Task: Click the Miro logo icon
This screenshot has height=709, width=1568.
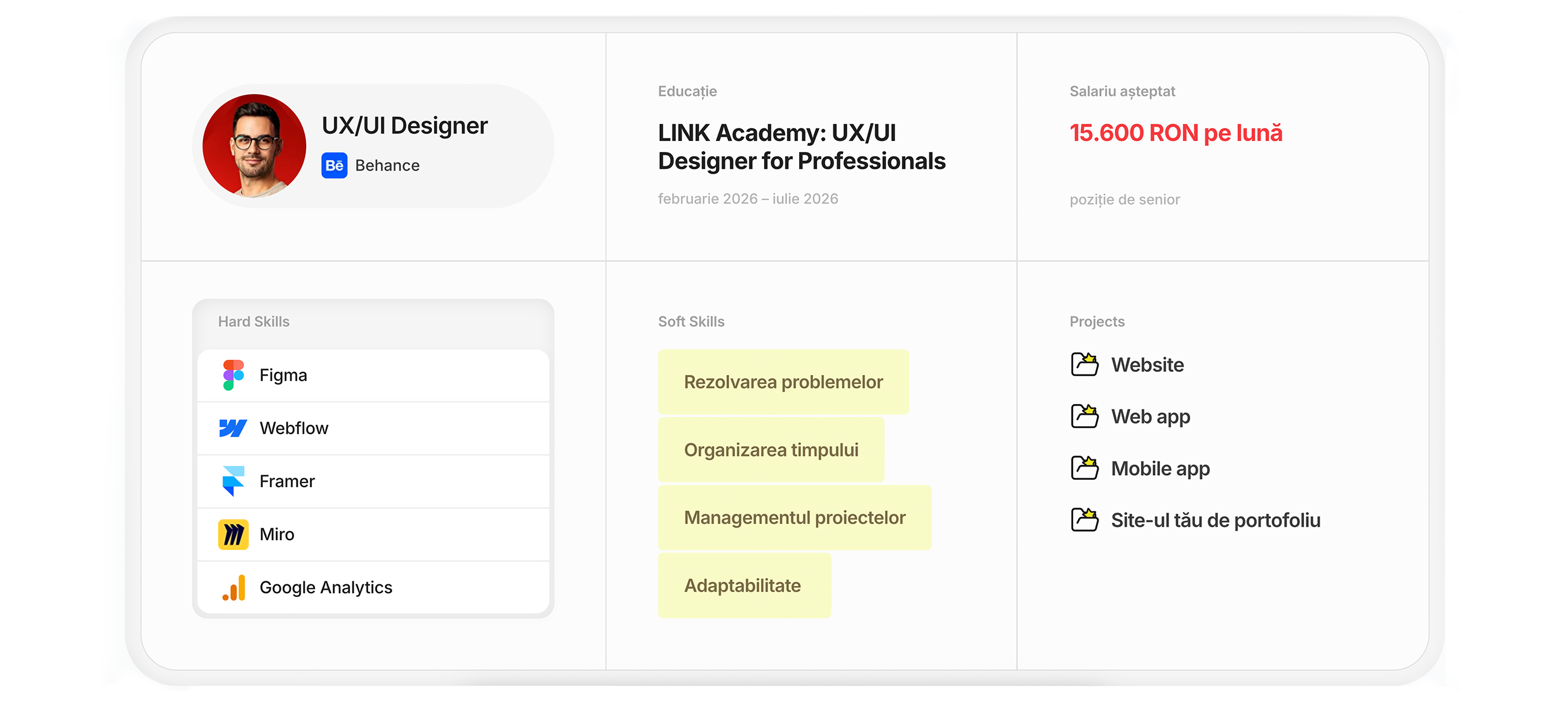Action: pos(233,534)
